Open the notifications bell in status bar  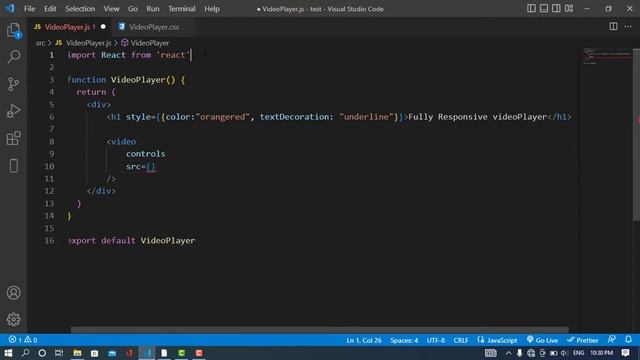(628, 340)
